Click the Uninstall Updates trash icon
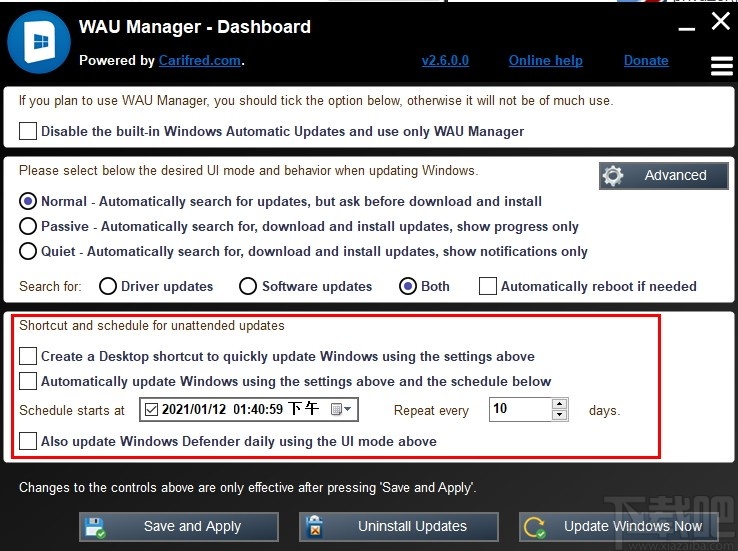The image size is (738, 551). pyautogui.click(x=314, y=527)
